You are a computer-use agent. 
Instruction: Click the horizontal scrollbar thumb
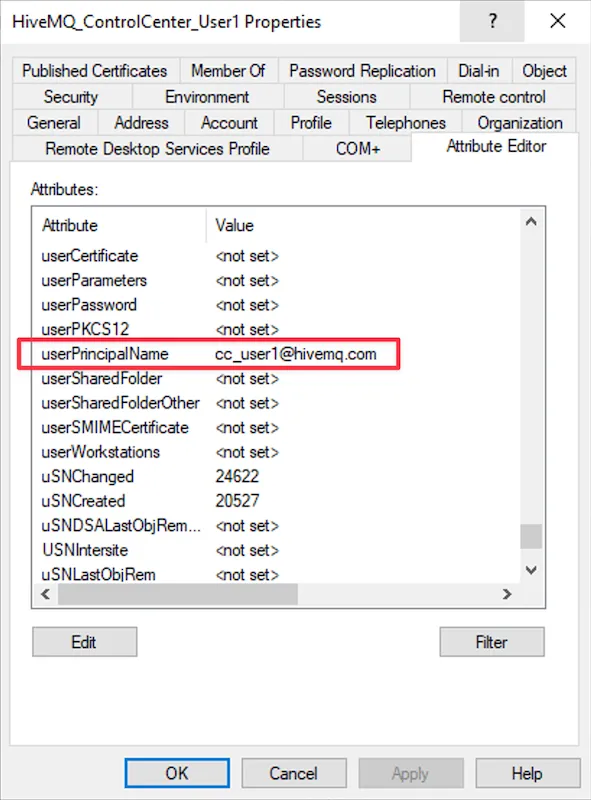178,594
